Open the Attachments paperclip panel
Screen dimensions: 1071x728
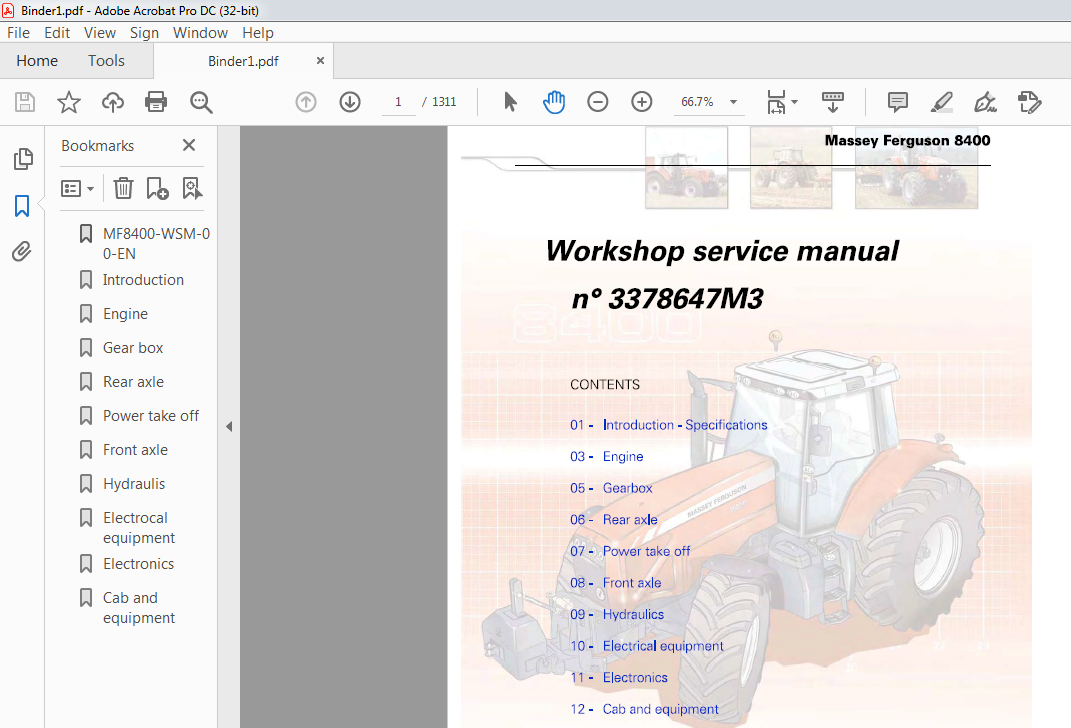22,251
